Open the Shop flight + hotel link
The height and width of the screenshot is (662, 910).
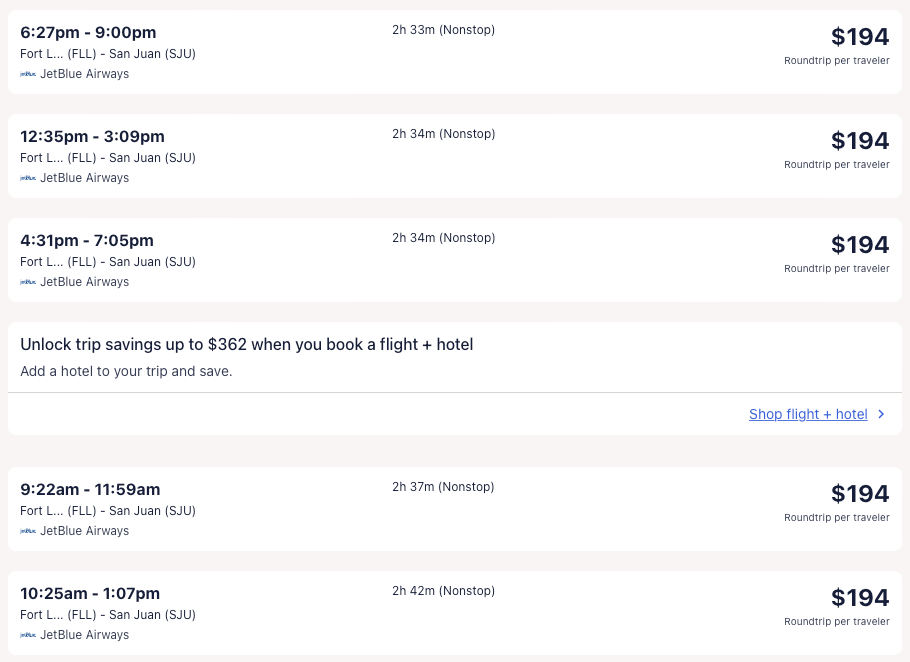[808, 414]
